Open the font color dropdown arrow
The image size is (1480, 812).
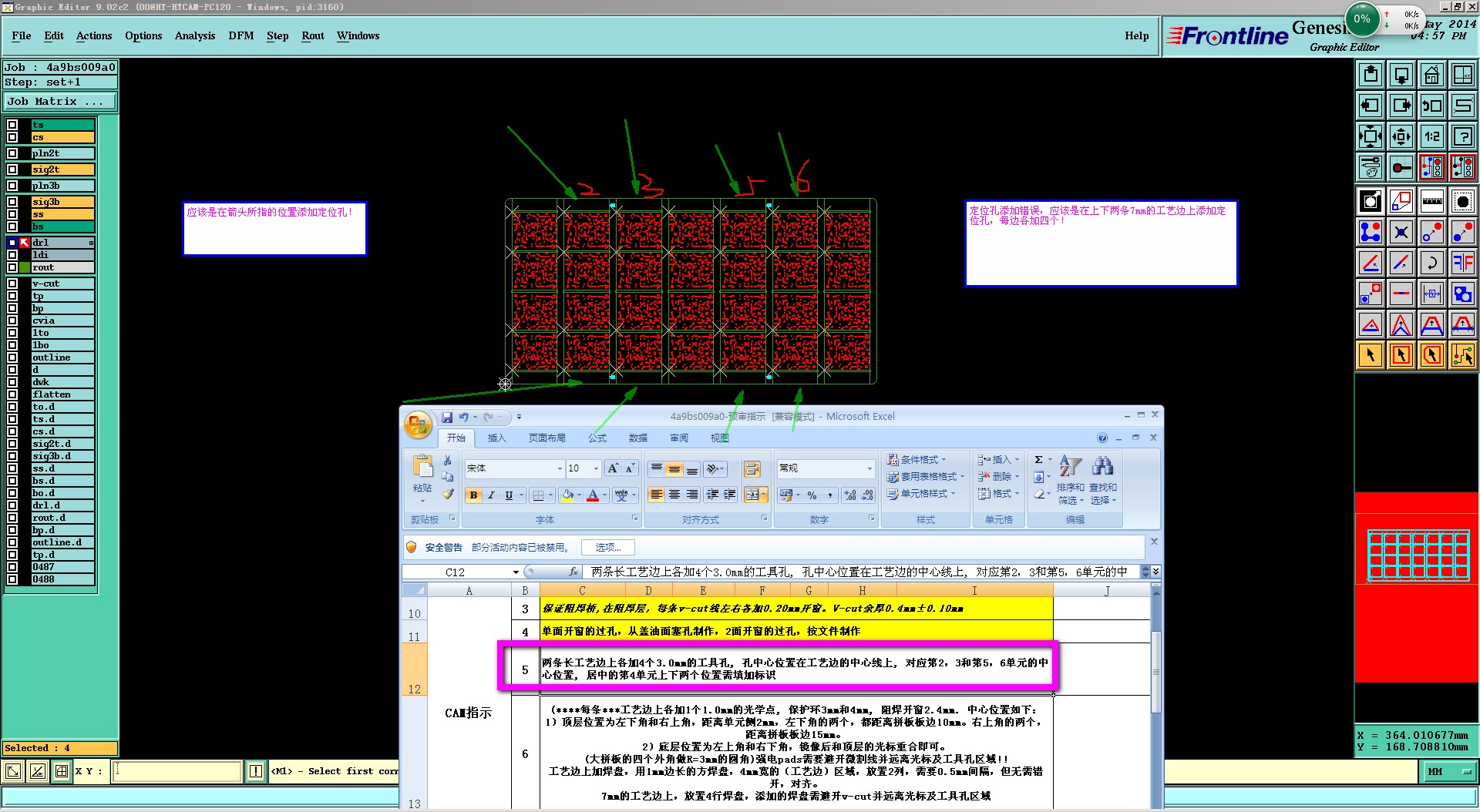click(605, 495)
